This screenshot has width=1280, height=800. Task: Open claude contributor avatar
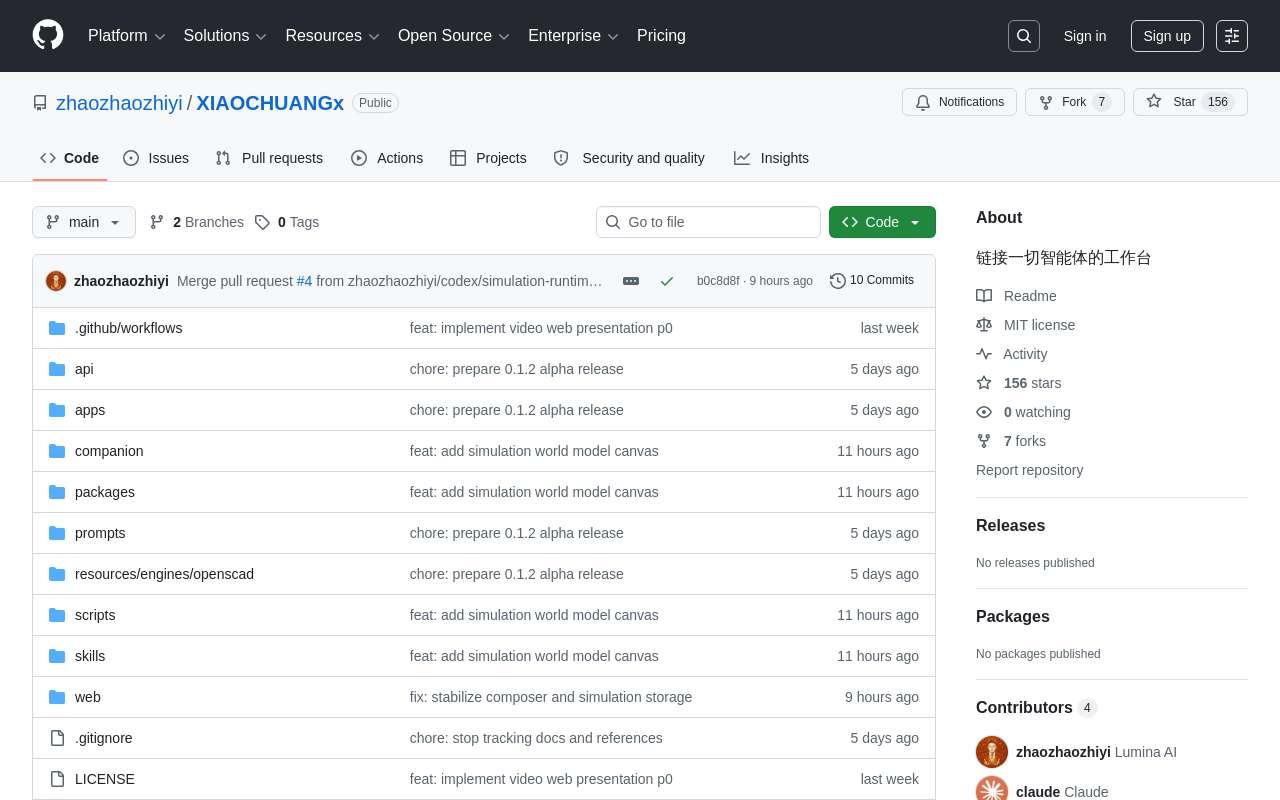click(992, 789)
